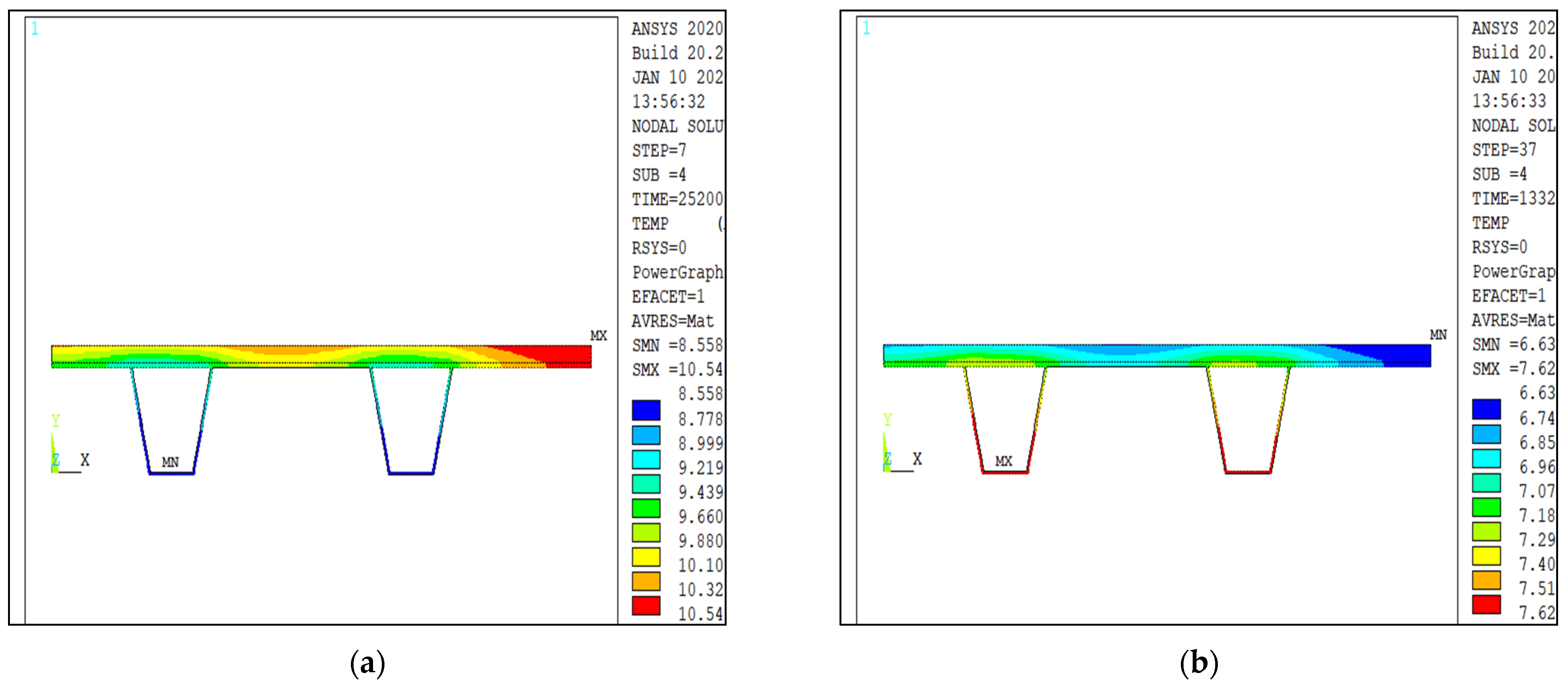The height and width of the screenshot is (689, 1568).
Task: Click the blue legend swatch in plot (b)
Action: (x=1486, y=409)
